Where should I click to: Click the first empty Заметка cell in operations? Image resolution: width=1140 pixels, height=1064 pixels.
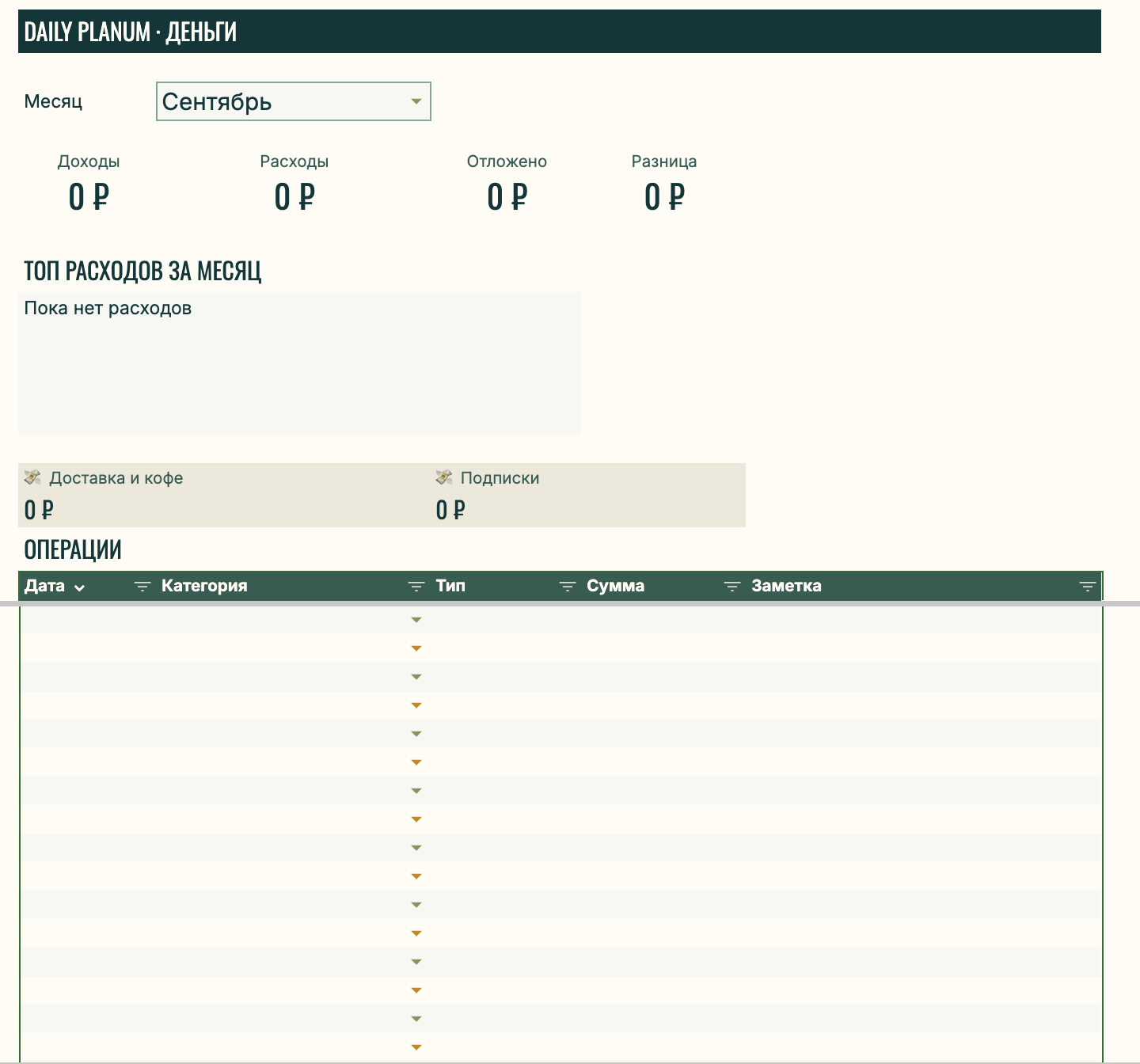(x=923, y=620)
